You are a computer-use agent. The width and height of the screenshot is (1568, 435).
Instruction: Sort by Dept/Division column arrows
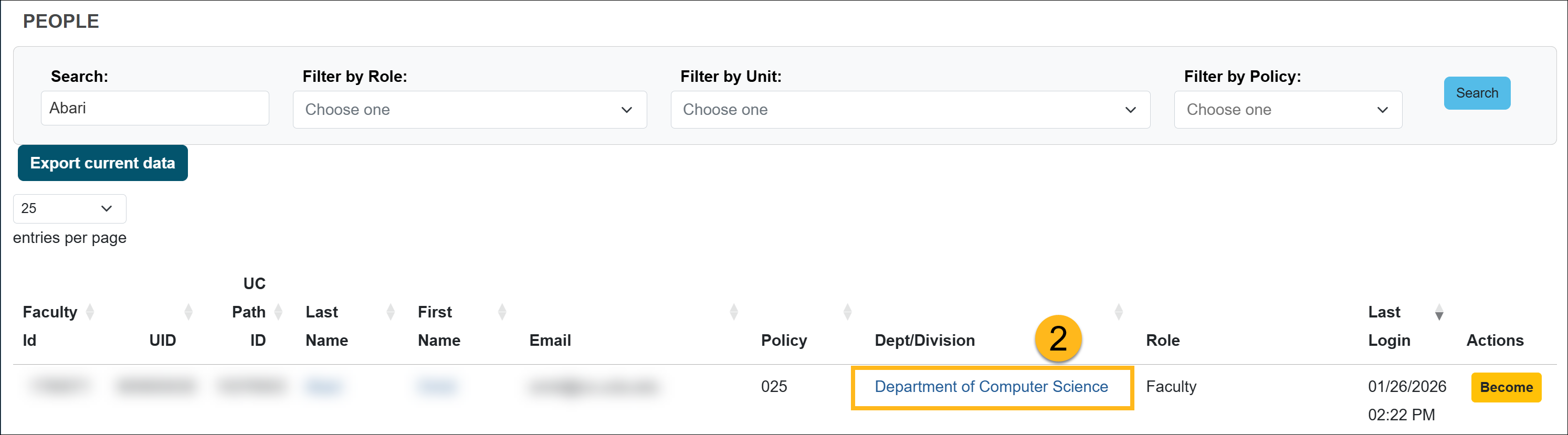(1118, 312)
